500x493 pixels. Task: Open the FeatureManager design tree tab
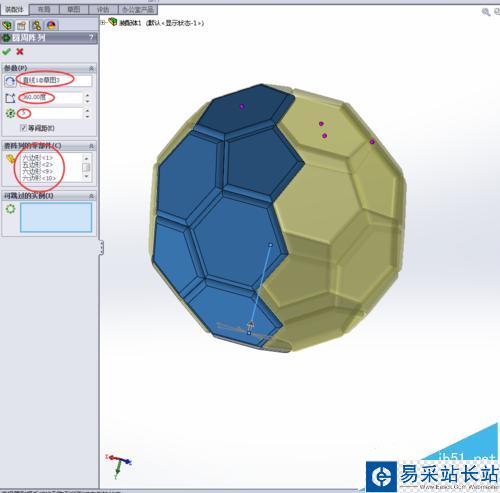pos(7,25)
